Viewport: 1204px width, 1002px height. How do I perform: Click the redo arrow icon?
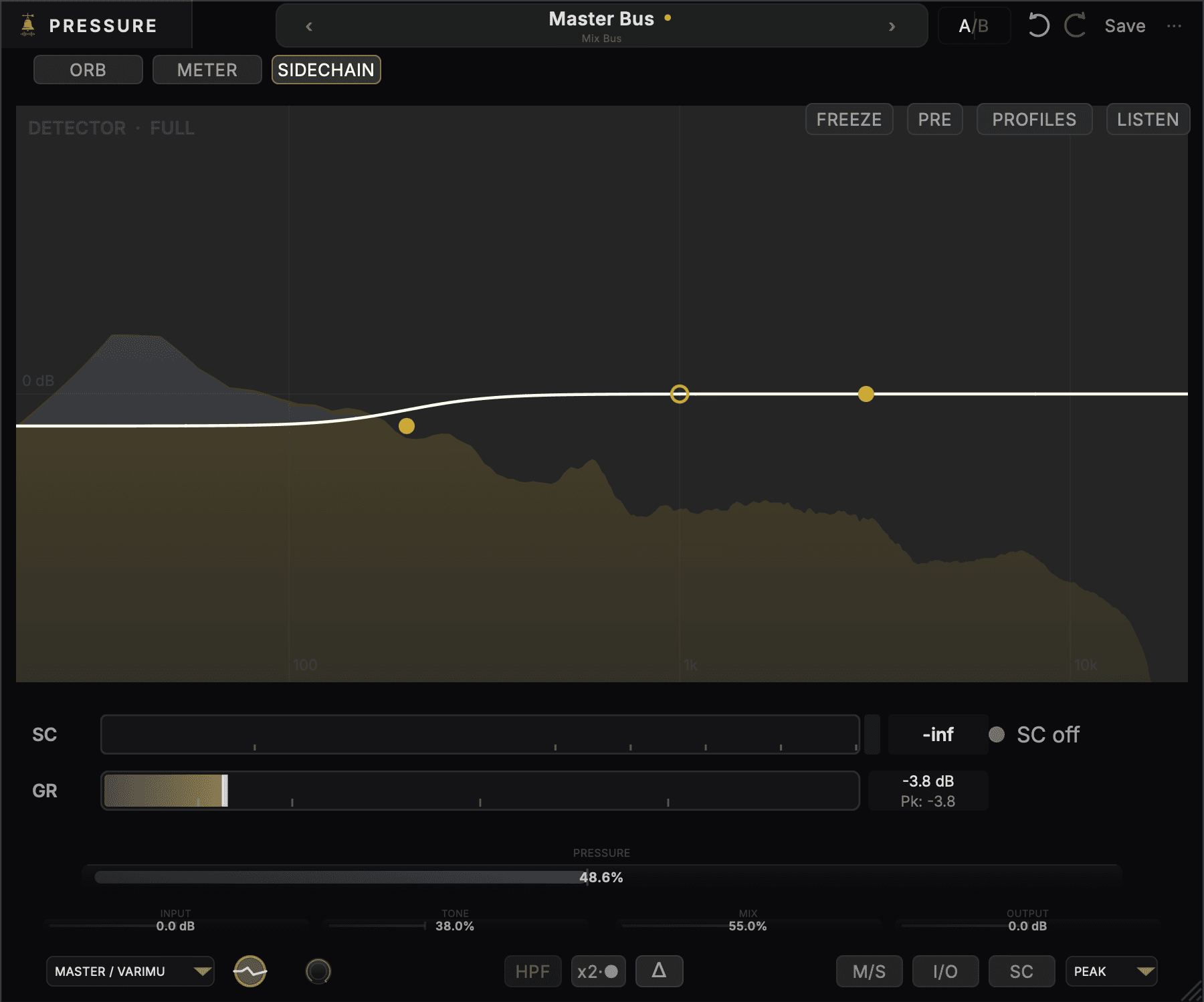point(1076,26)
